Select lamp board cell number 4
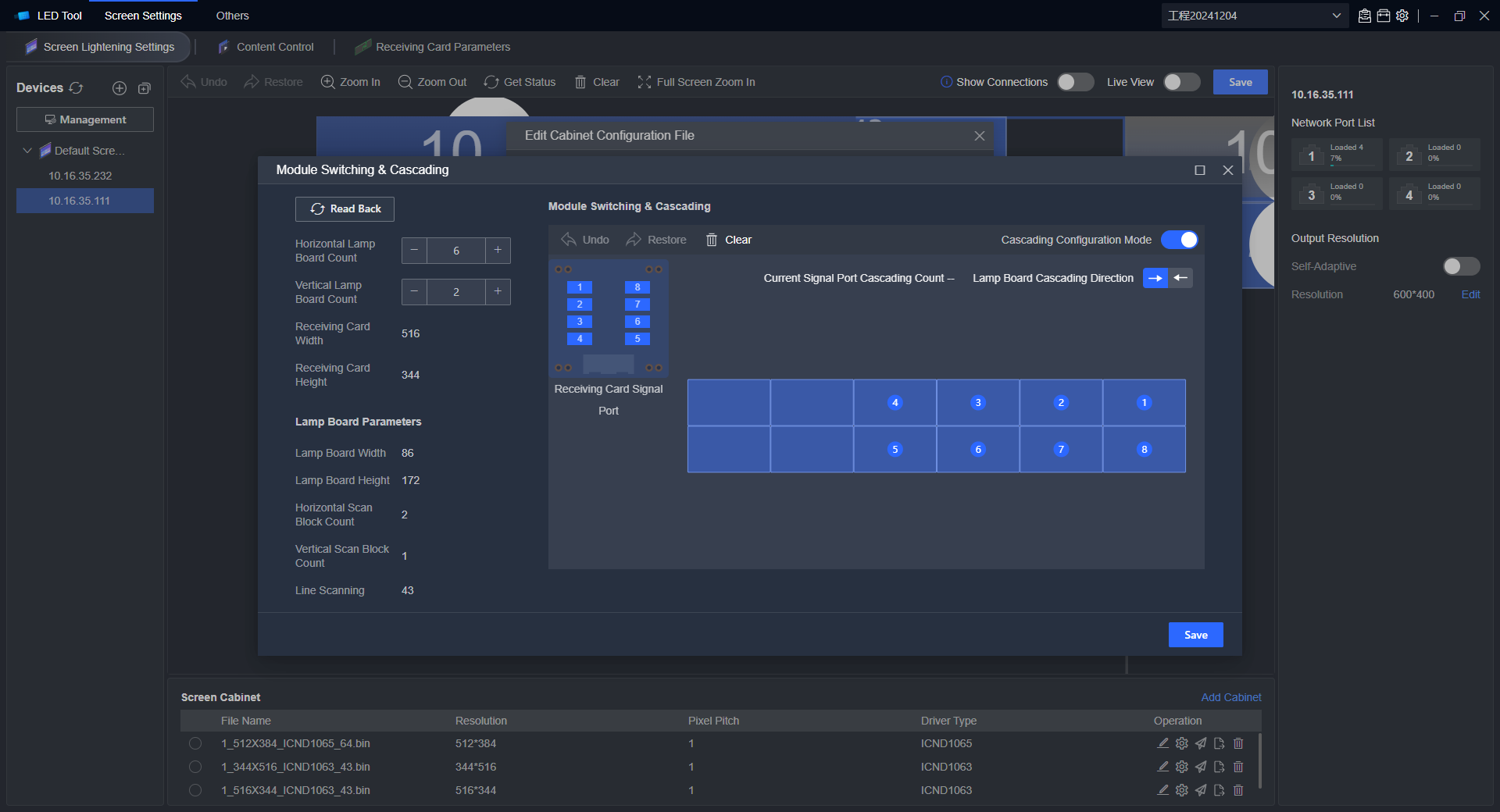Image resolution: width=1500 pixels, height=812 pixels. click(x=895, y=403)
